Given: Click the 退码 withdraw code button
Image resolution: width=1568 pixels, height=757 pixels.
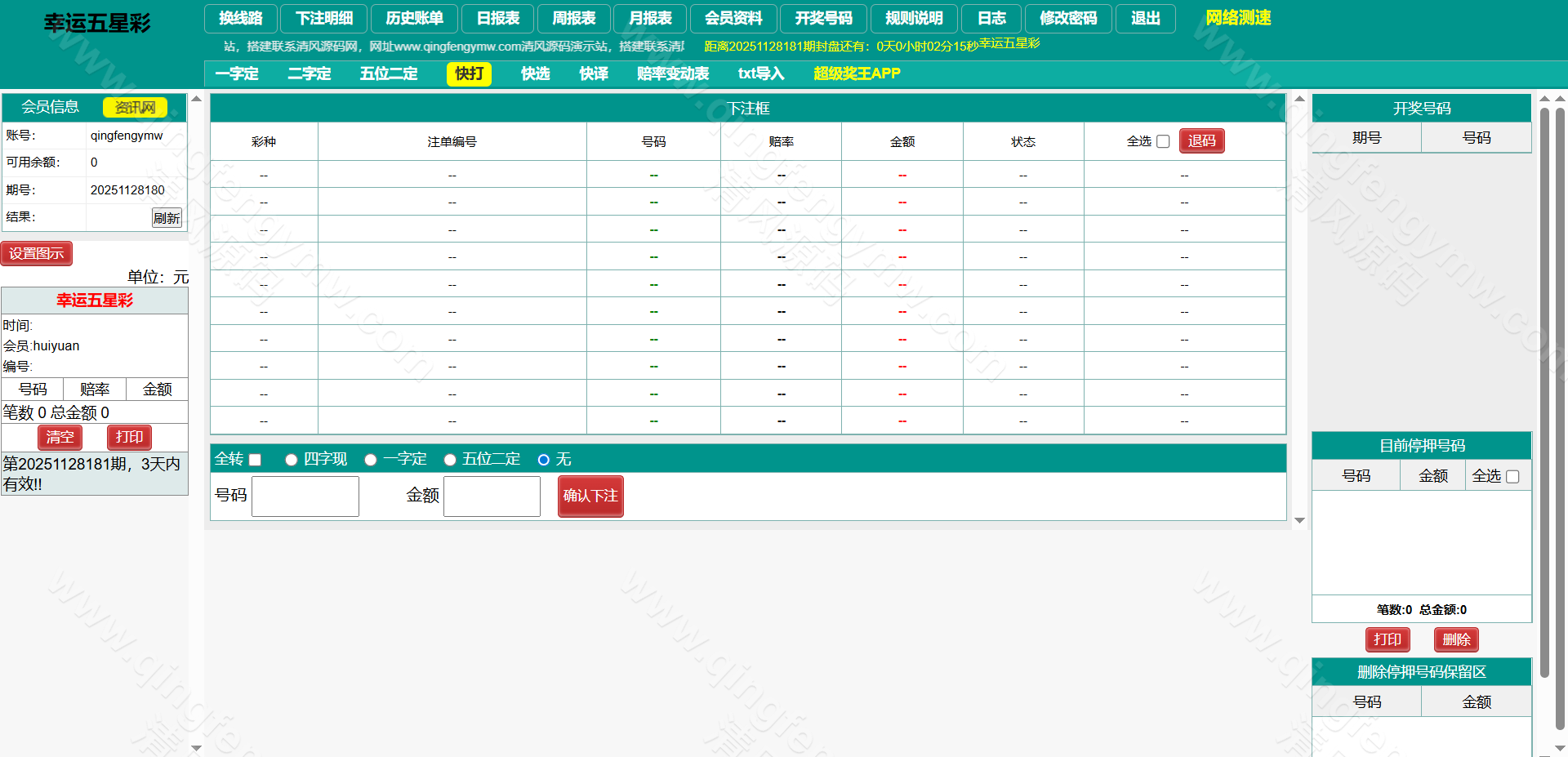Looking at the screenshot, I should [1201, 140].
